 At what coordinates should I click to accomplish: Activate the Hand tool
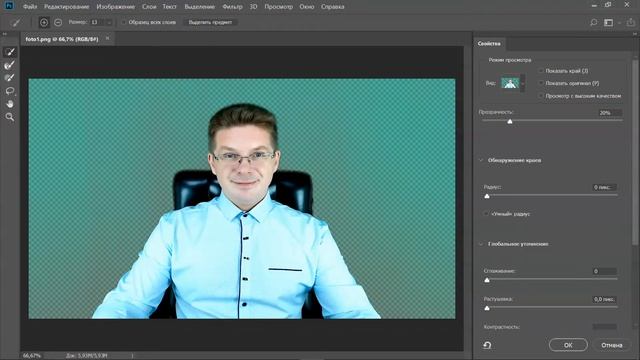[10, 104]
